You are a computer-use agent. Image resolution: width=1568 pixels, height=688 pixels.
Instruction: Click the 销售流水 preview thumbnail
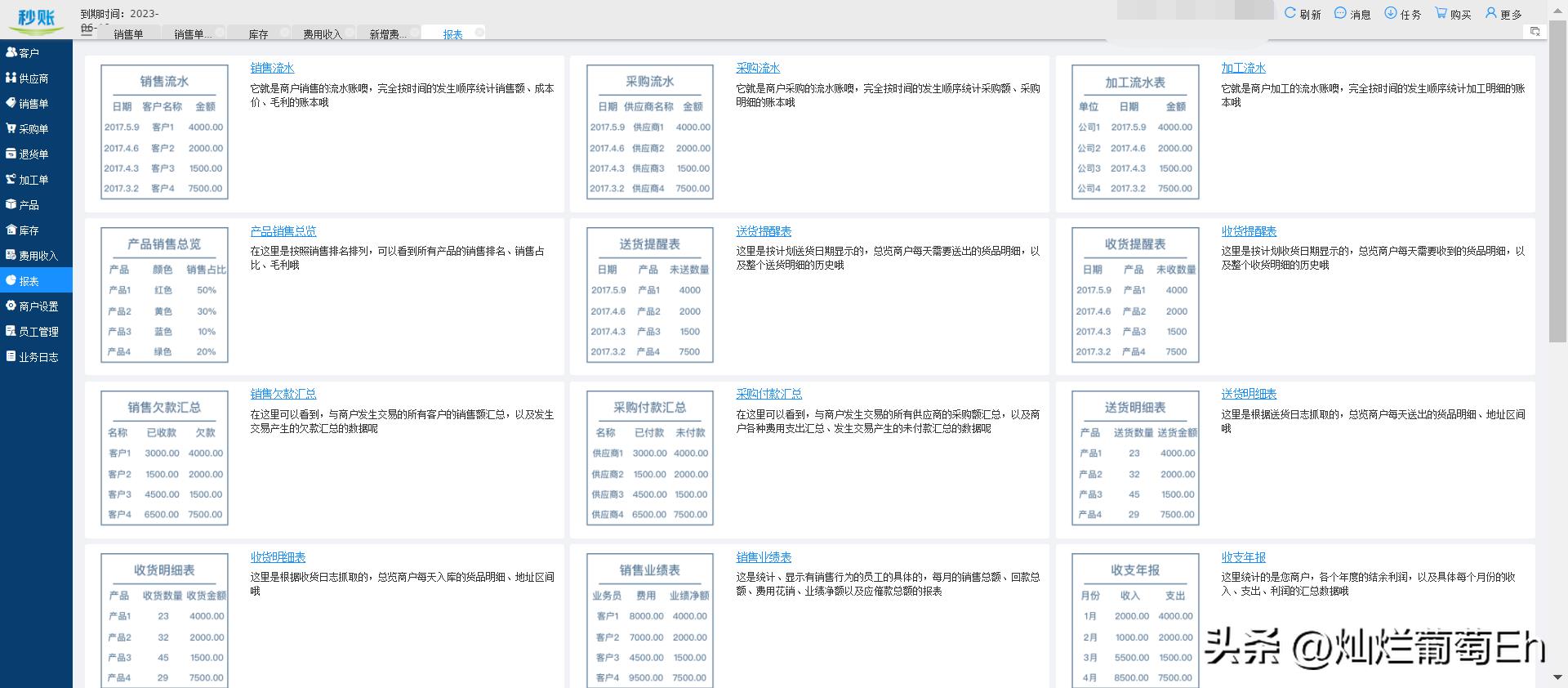pos(164,132)
